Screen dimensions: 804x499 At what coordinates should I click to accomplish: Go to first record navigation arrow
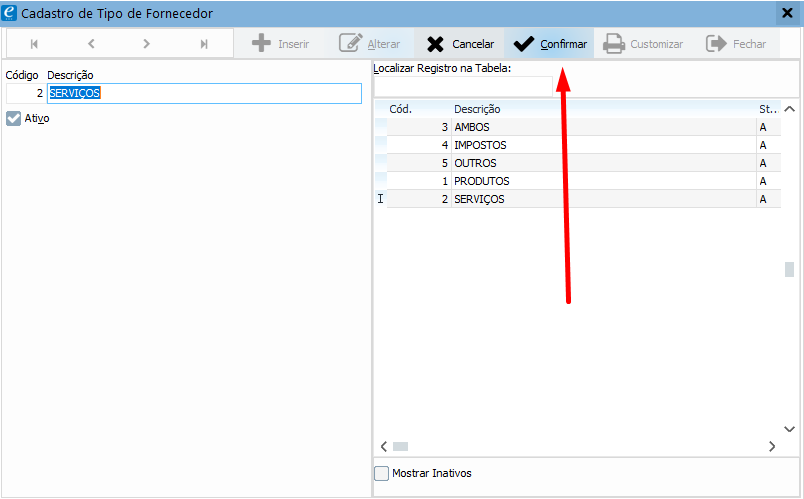tap(35, 44)
